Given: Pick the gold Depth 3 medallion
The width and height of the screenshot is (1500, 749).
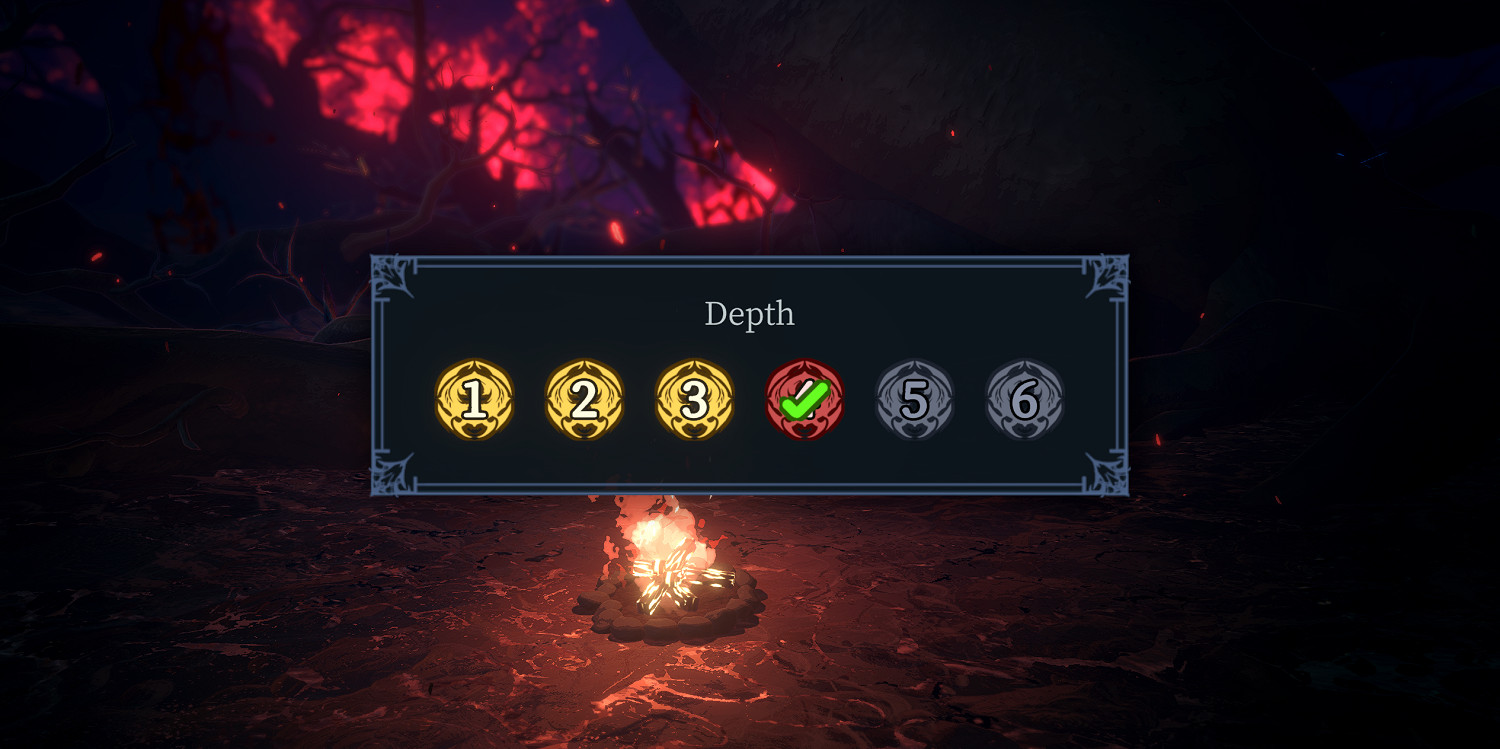Looking at the screenshot, I should click(695, 400).
